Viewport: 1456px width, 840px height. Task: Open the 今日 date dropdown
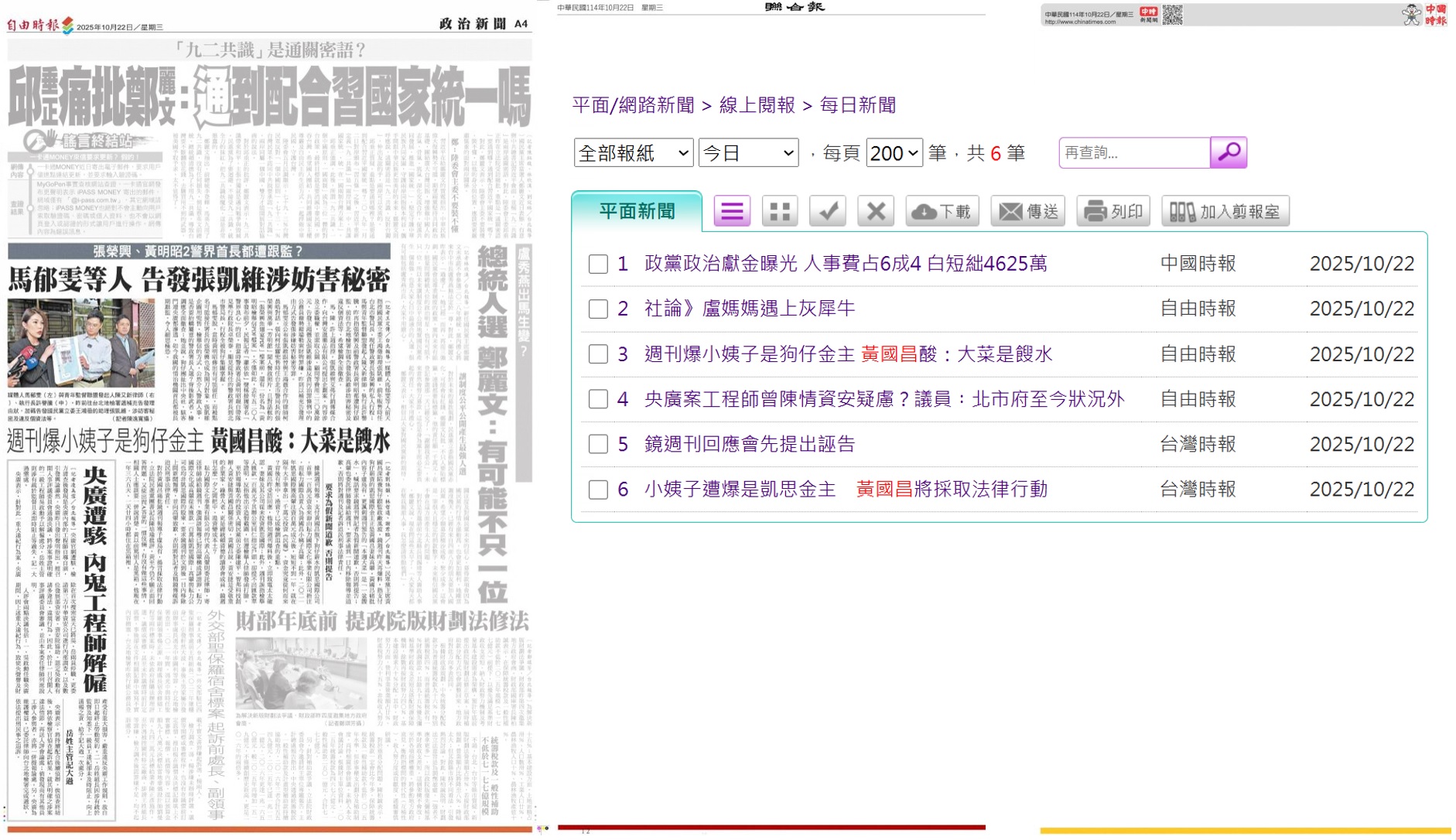pyautogui.click(x=748, y=153)
